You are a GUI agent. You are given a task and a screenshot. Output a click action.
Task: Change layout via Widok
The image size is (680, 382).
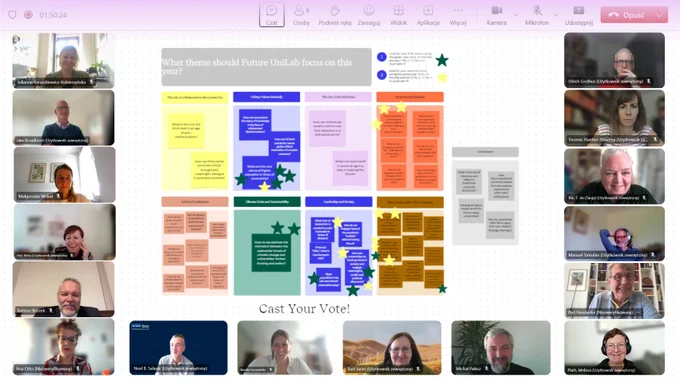coord(399,15)
